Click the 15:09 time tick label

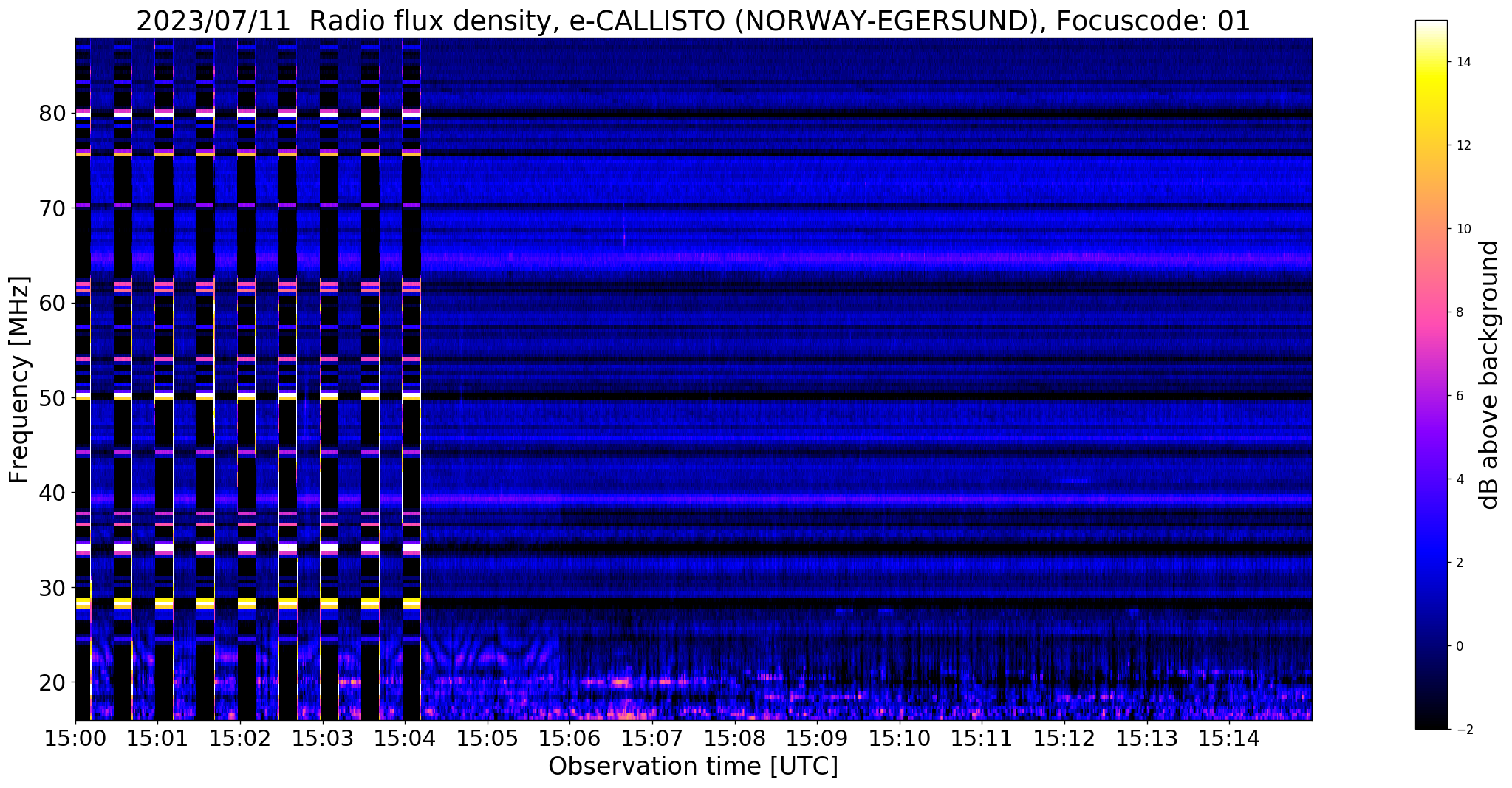817,738
